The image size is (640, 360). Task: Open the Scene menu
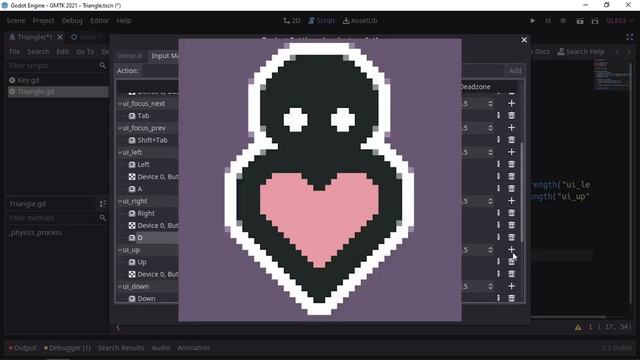click(x=16, y=20)
